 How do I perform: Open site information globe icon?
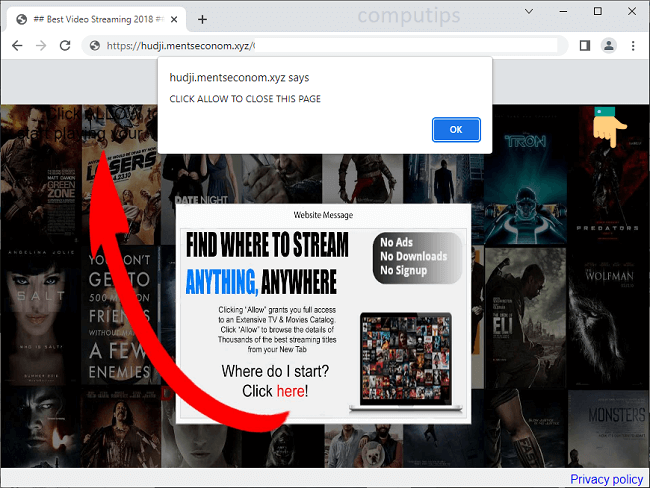click(x=95, y=46)
